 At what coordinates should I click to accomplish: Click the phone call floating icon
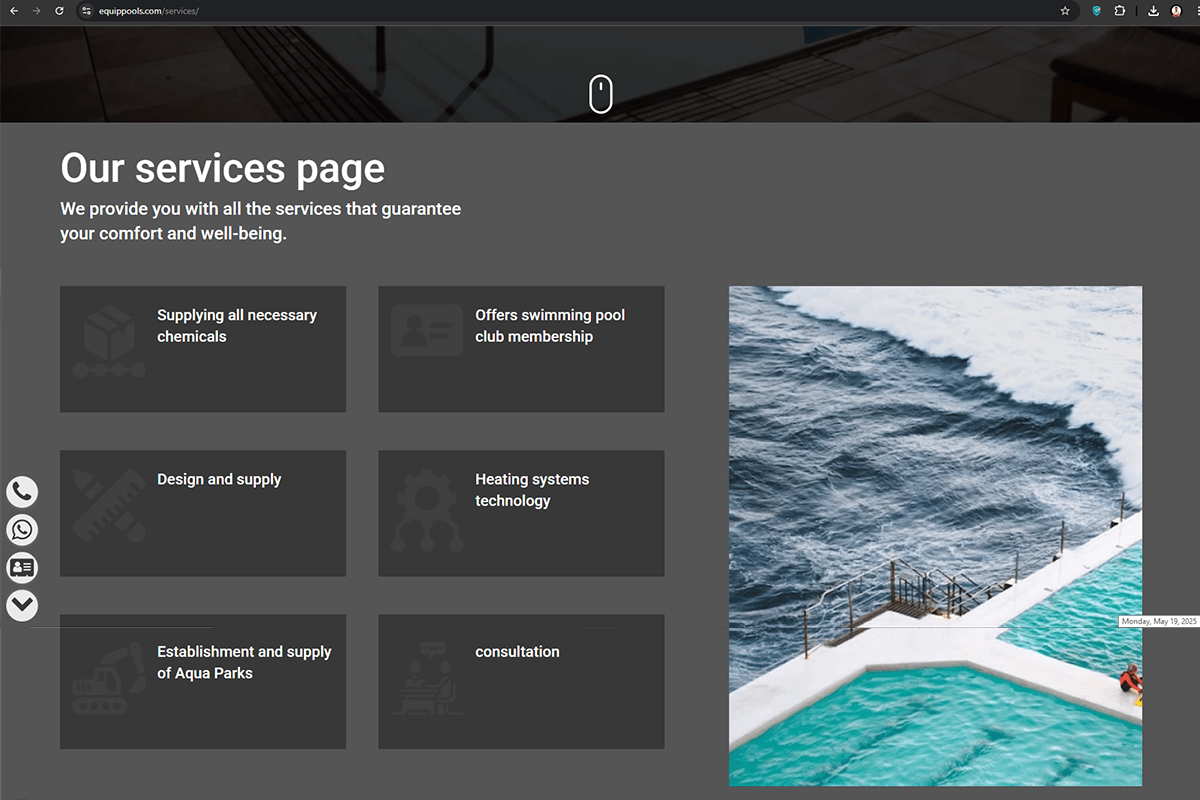pyautogui.click(x=22, y=491)
